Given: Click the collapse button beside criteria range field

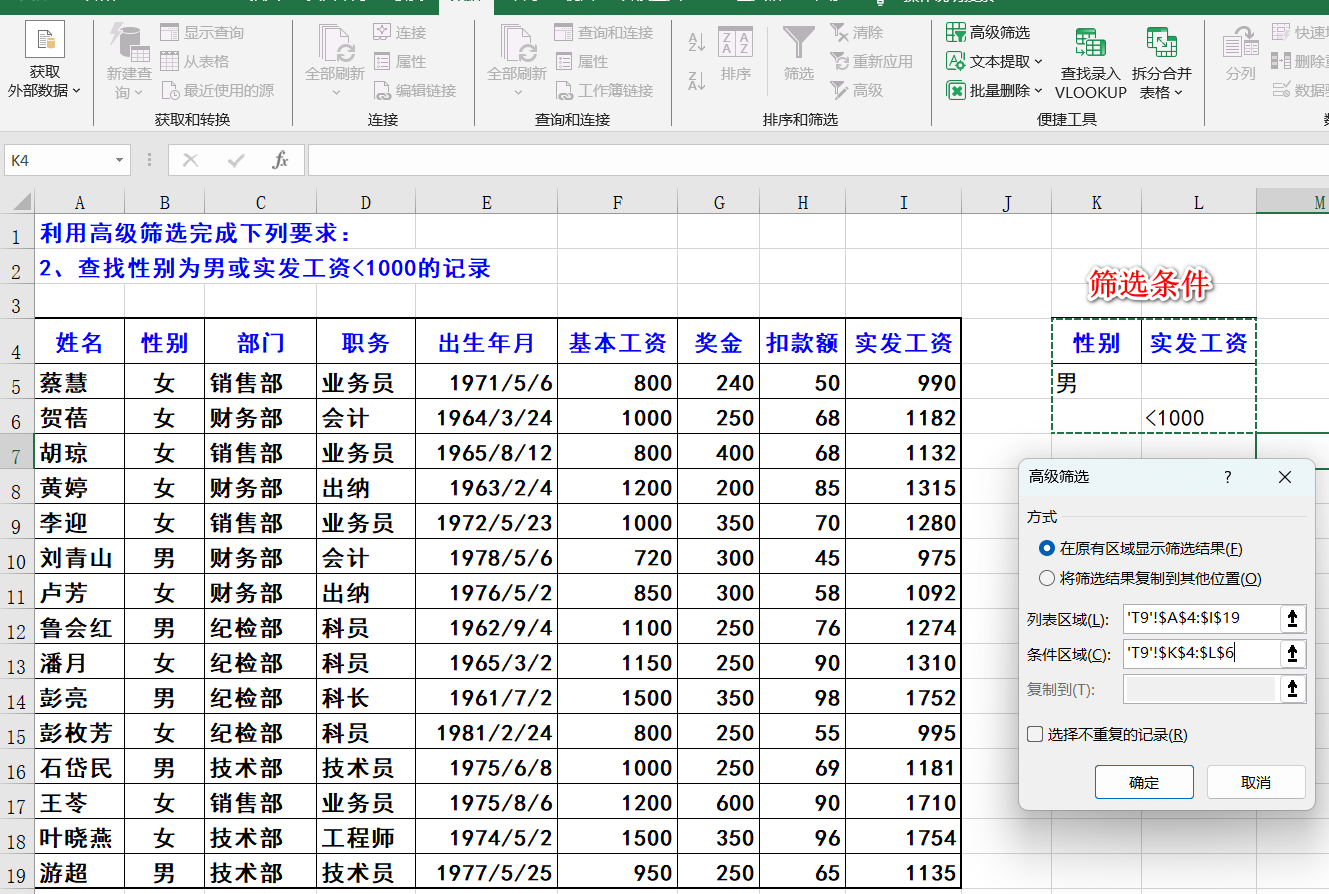Looking at the screenshot, I should click(1293, 654).
